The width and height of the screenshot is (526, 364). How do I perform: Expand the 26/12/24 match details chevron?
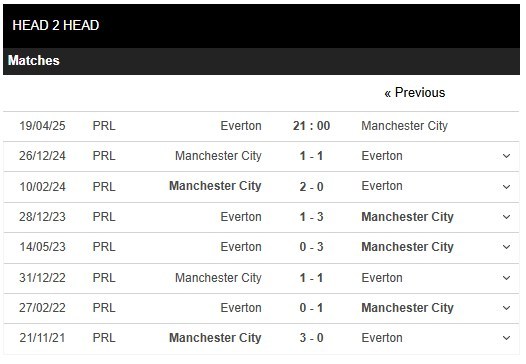point(506,156)
